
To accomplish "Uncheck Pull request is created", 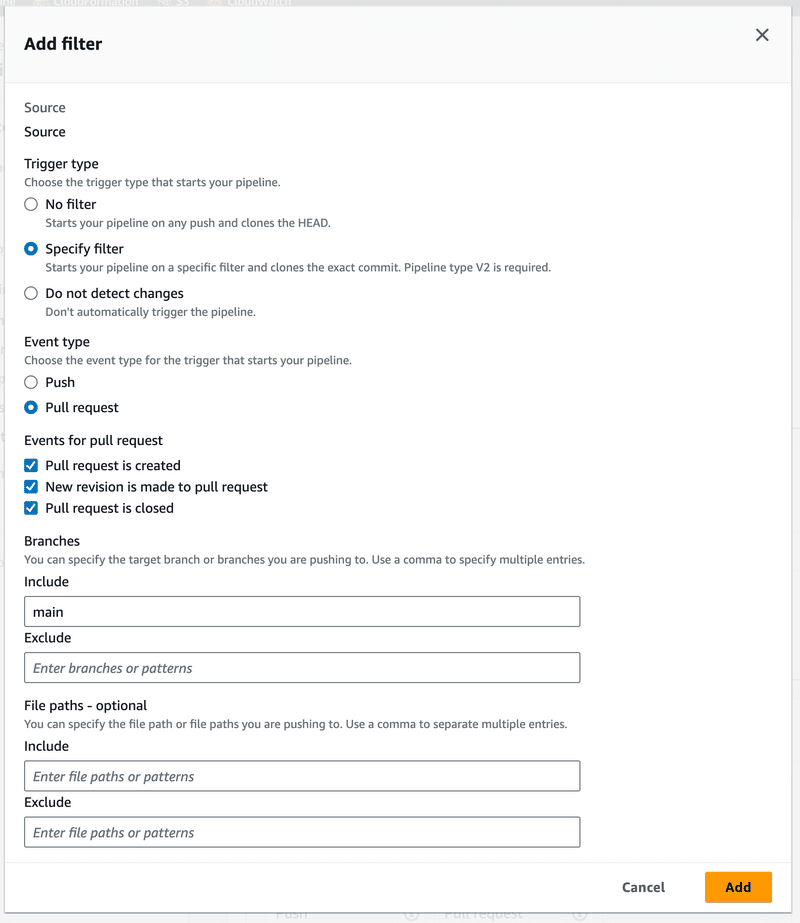I will pos(30,465).
